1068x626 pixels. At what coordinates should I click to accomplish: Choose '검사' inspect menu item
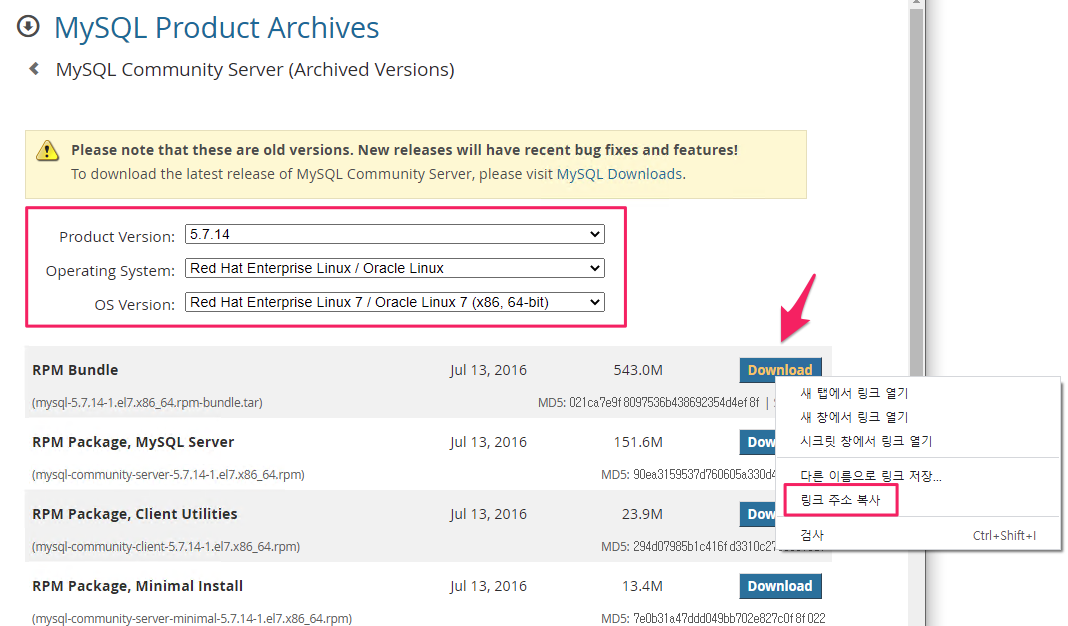tap(812, 535)
